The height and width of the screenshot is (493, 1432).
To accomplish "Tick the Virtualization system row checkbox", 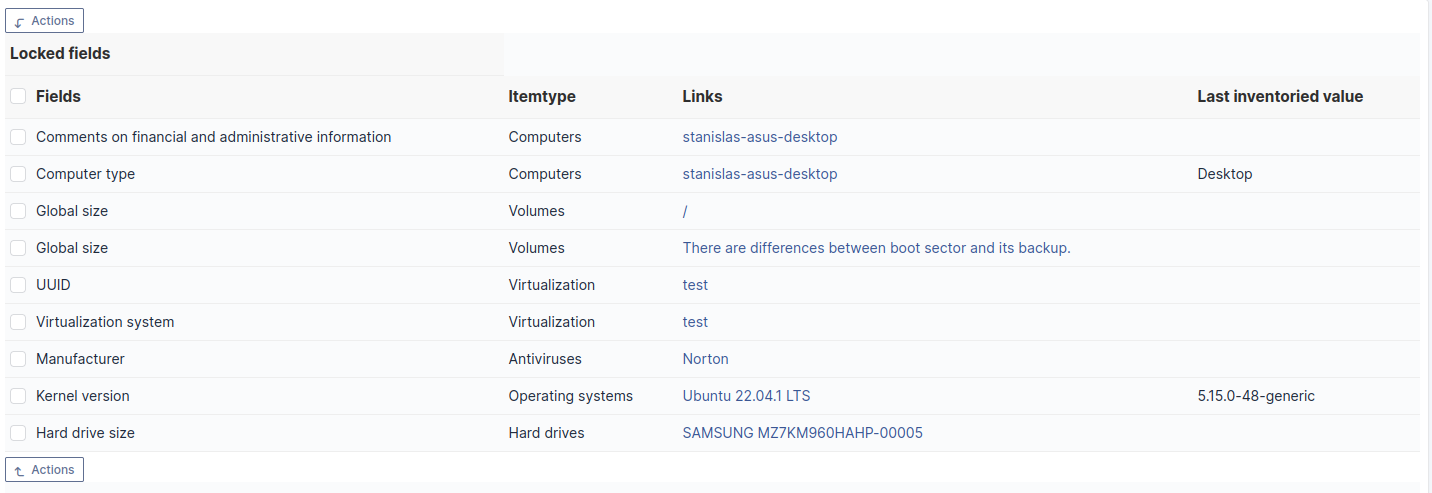I will 18,322.
